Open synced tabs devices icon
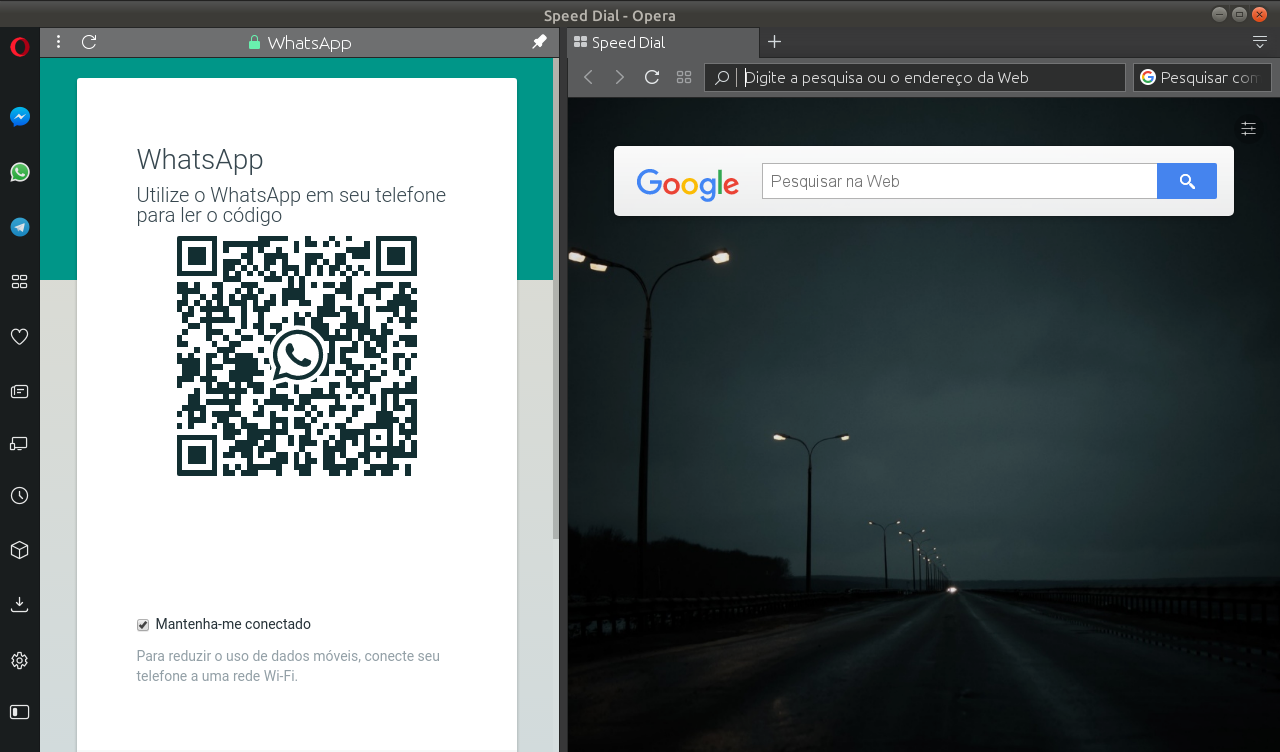The width and height of the screenshot is (1280, 752). (x=19, y=443)
